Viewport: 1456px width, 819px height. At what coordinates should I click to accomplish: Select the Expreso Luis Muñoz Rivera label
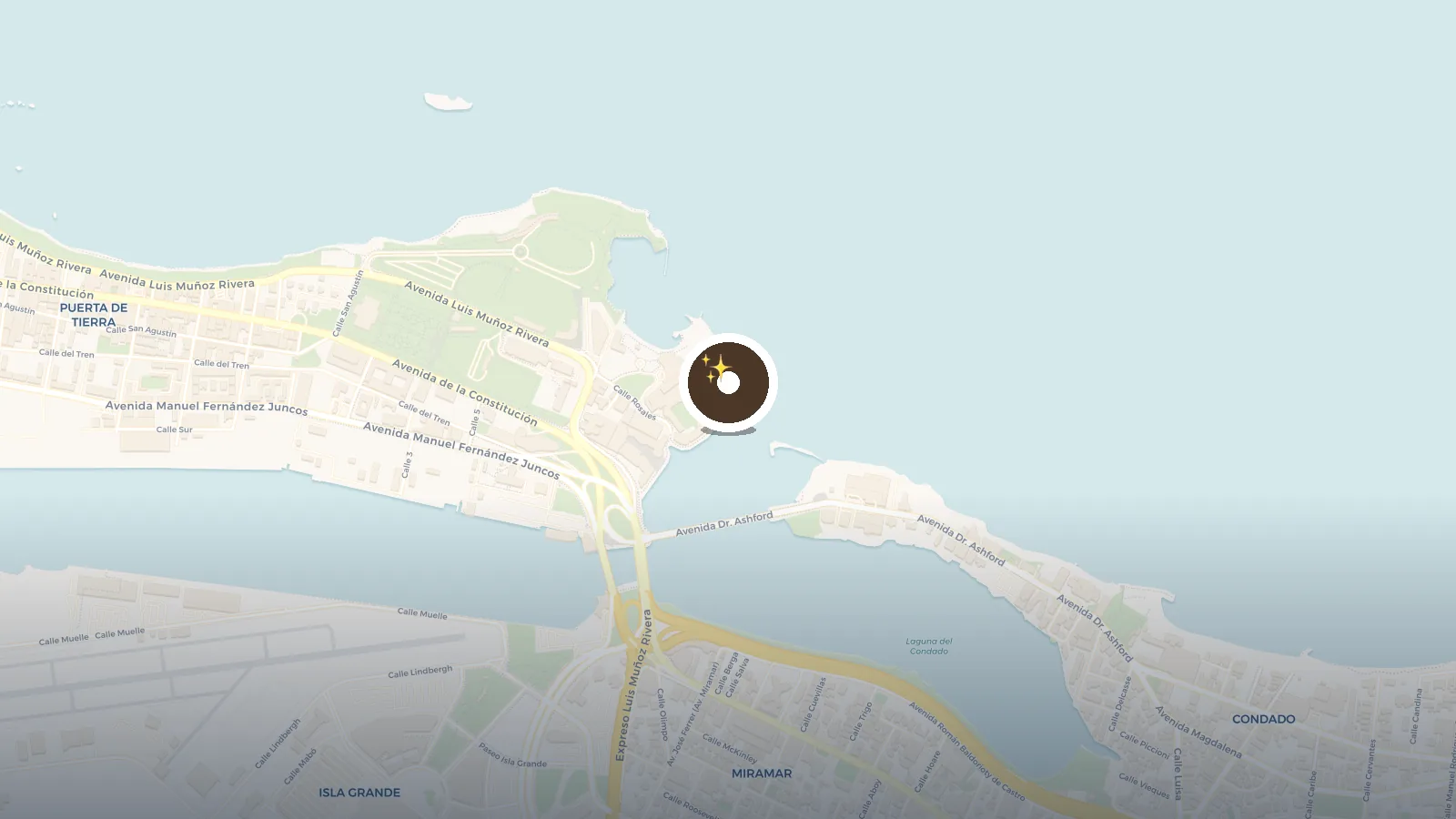(634, 685)
